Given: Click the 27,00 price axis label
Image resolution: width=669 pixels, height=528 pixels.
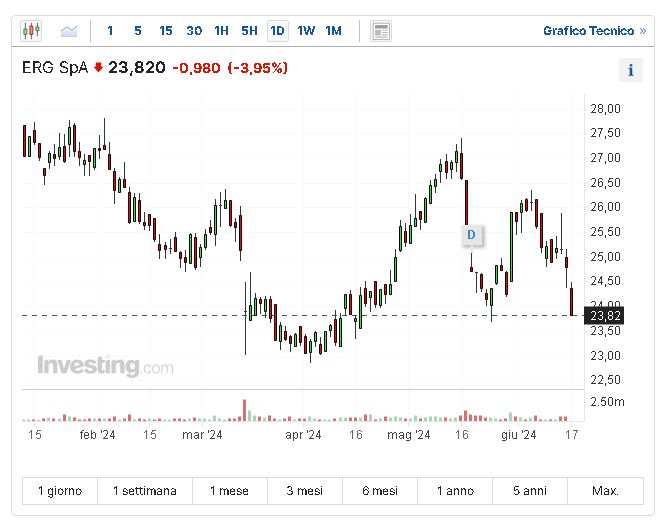Looking at the screenshot, I should pyautogui.click(x=605, y=158).
